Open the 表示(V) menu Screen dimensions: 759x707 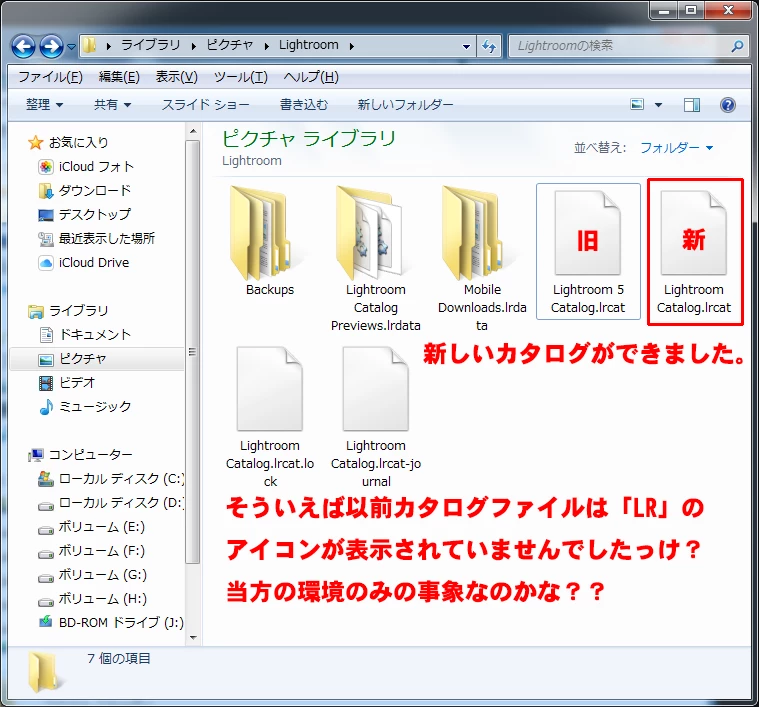[176, 77]
